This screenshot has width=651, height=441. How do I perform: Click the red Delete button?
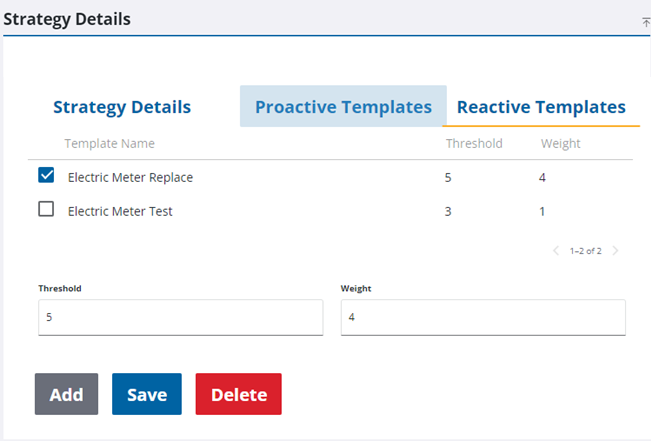(x=238, y=394)
